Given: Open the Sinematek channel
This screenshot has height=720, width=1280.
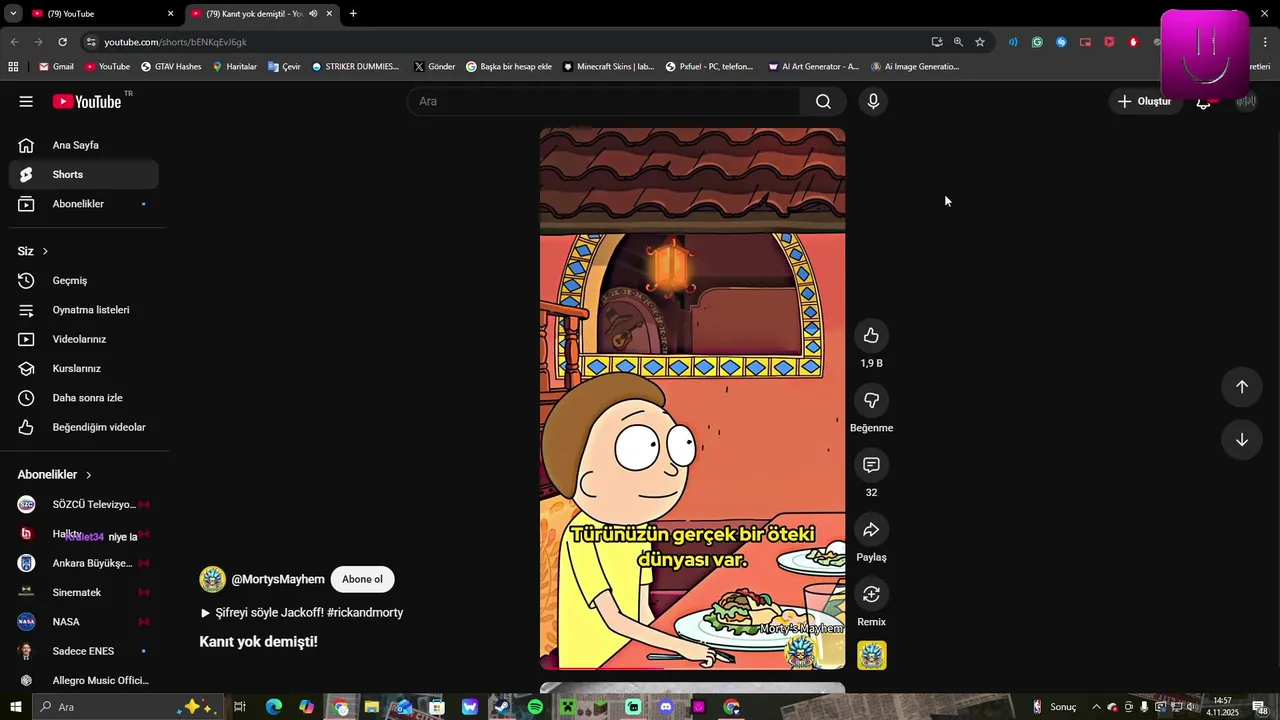Looking at the screenshot, I should (x=84, y=592).
